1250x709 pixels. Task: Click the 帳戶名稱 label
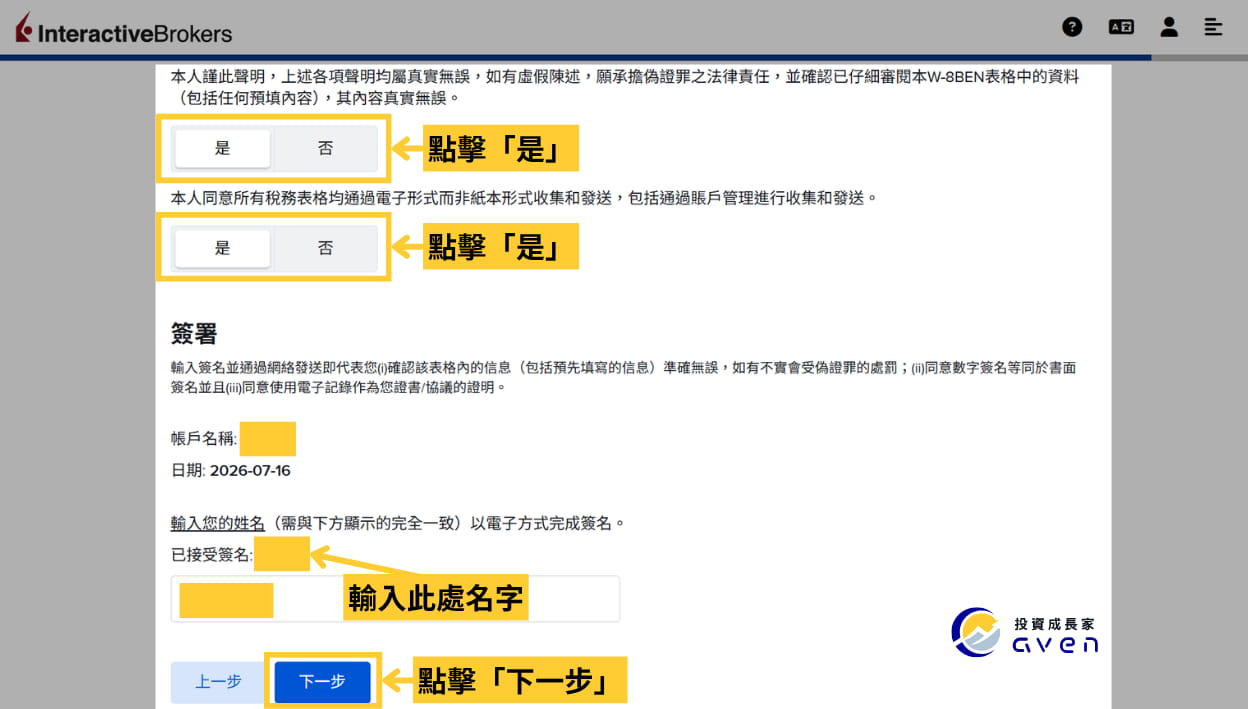[x=204, y=439]
